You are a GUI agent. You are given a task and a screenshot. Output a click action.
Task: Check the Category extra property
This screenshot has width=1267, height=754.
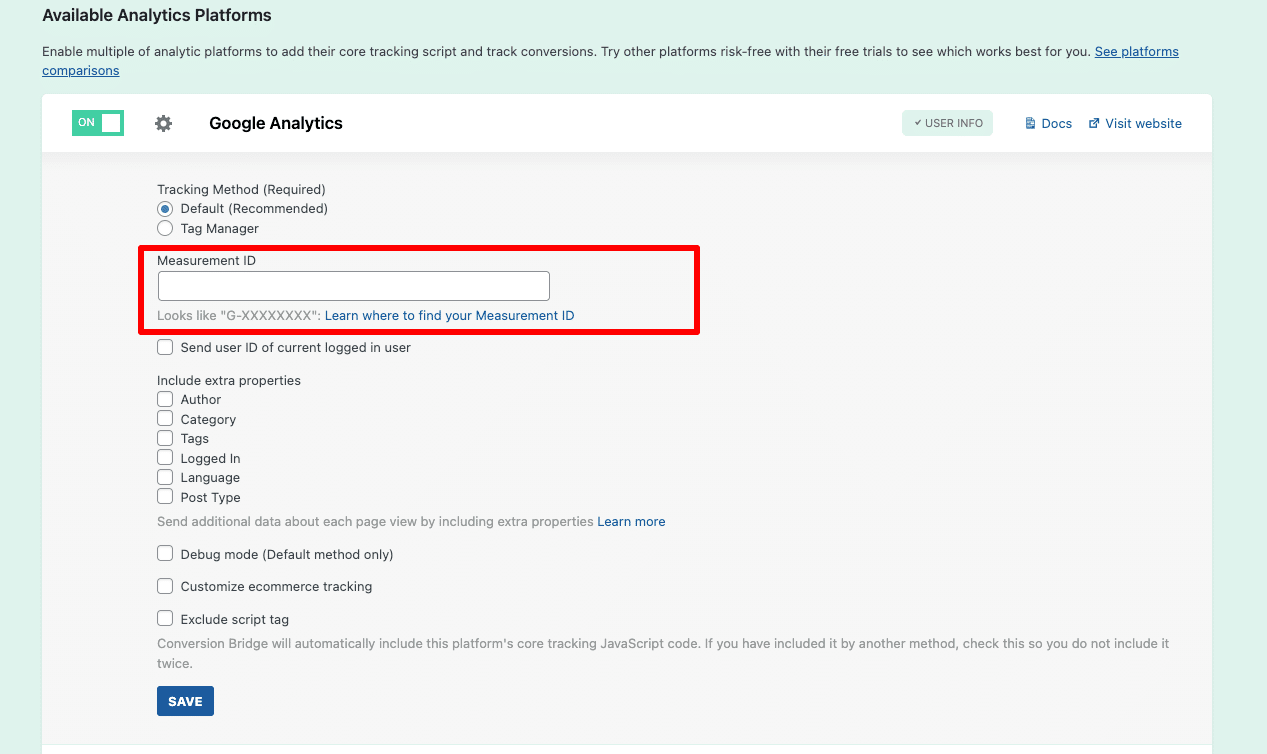coord(165,419)
